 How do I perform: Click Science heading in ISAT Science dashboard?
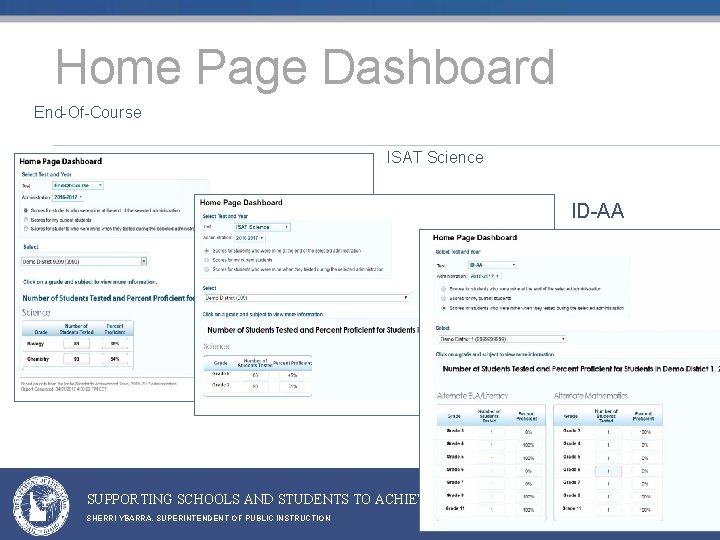(216, 346)
